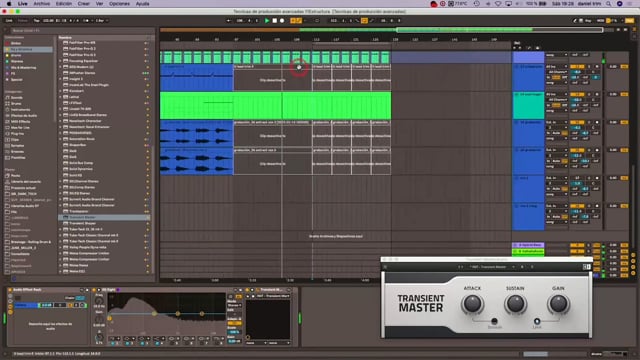640x360 pixels.
Task: Toggle the Key map mode button
Action: [588, 20]
